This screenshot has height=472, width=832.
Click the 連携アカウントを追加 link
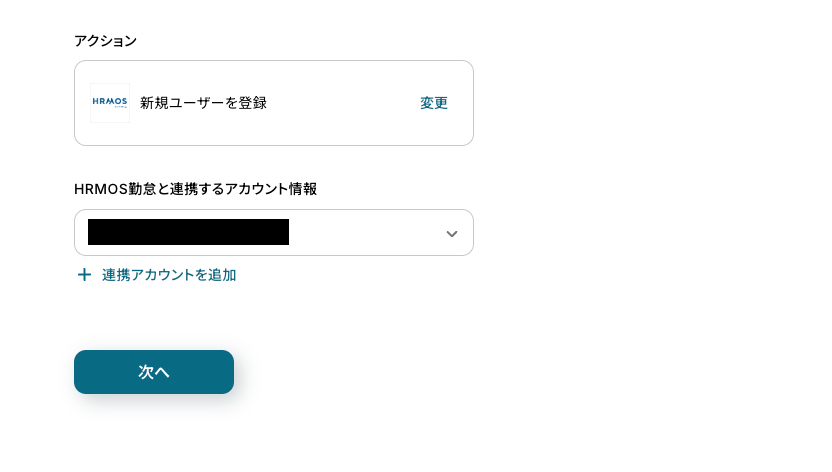point(168,275)
